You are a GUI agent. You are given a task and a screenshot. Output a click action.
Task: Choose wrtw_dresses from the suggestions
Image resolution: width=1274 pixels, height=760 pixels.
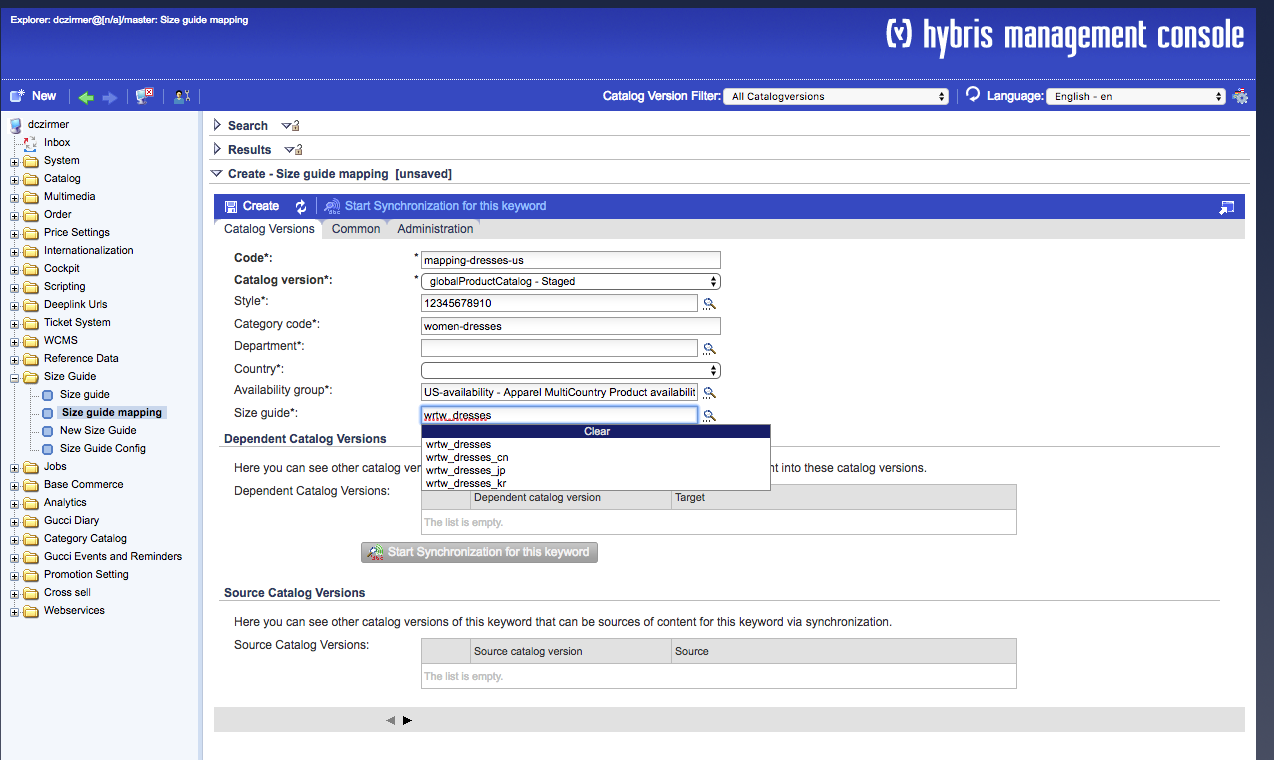tap(595, 444)
